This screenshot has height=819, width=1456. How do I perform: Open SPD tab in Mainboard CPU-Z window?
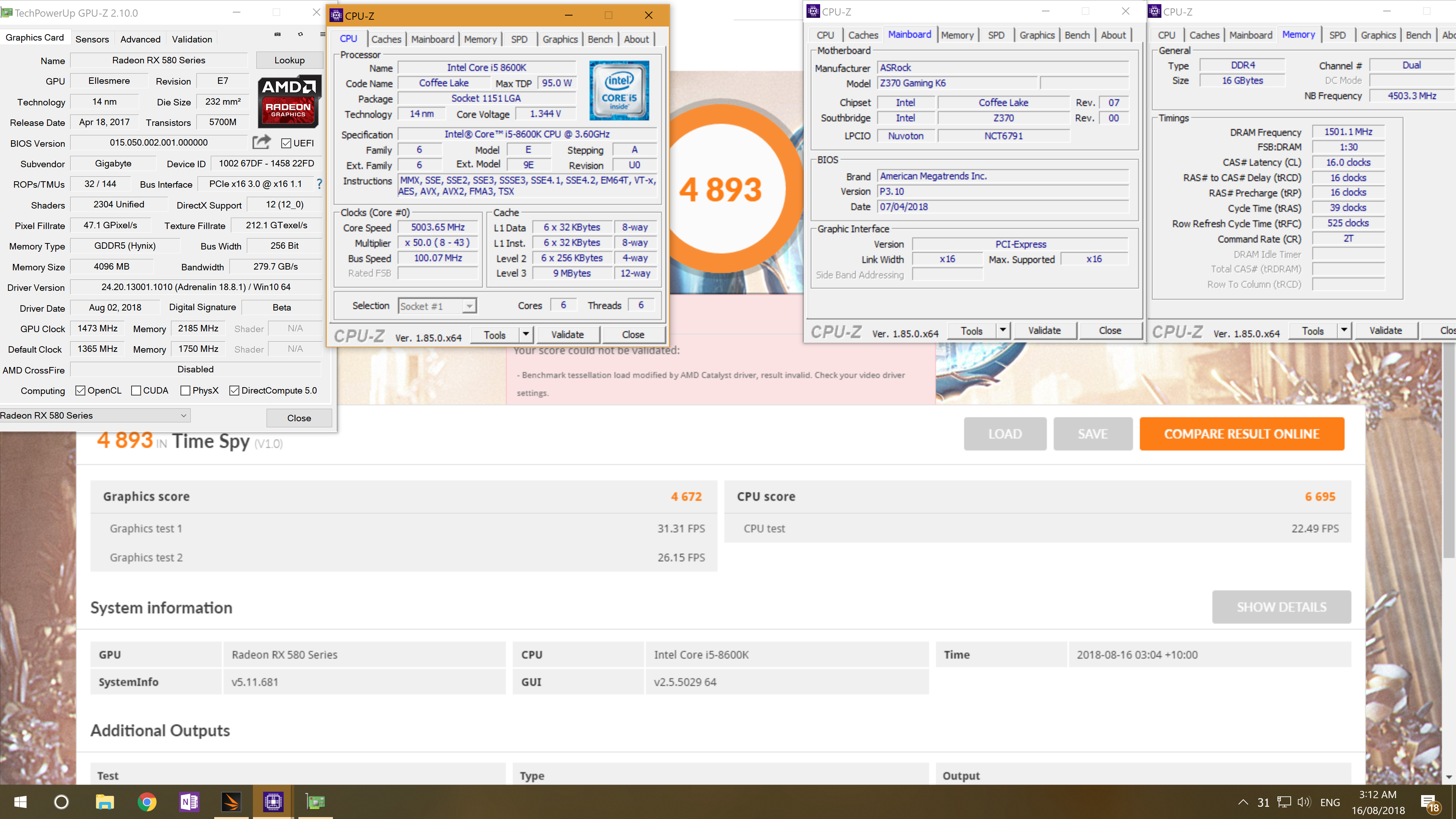coord(996,35)
